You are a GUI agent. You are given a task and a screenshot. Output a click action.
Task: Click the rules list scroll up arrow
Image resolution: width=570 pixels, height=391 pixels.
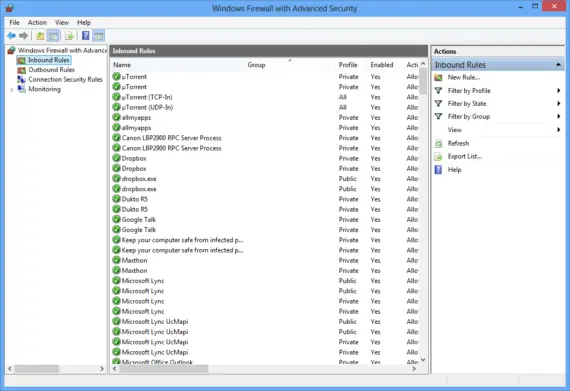(423, 64)
